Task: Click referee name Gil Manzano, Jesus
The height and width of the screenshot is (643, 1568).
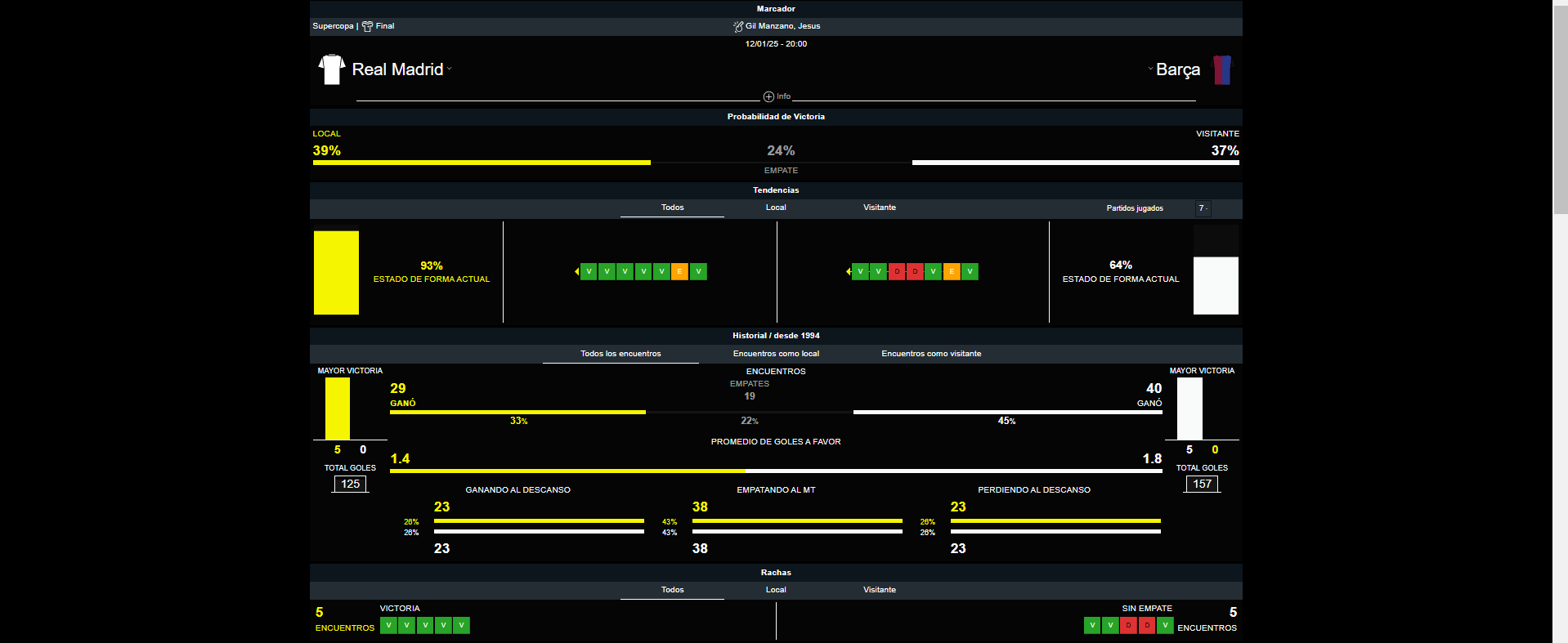Action: coord(782,26)
